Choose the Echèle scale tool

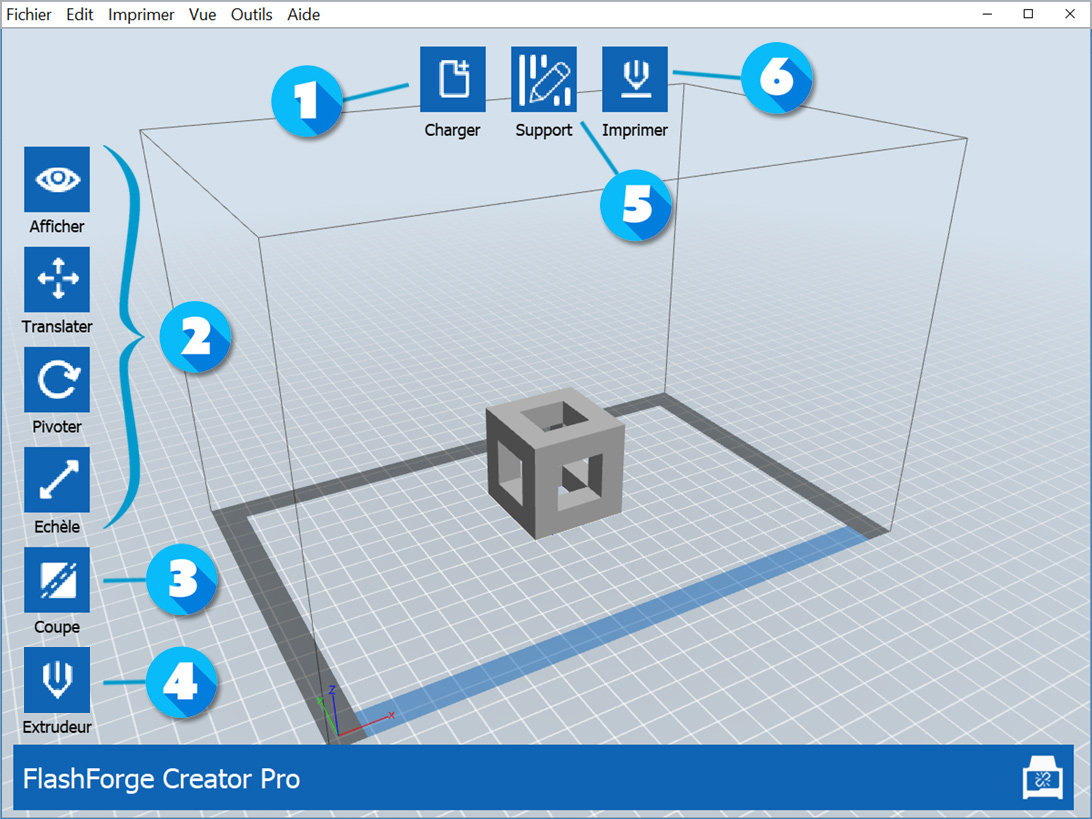57,480
